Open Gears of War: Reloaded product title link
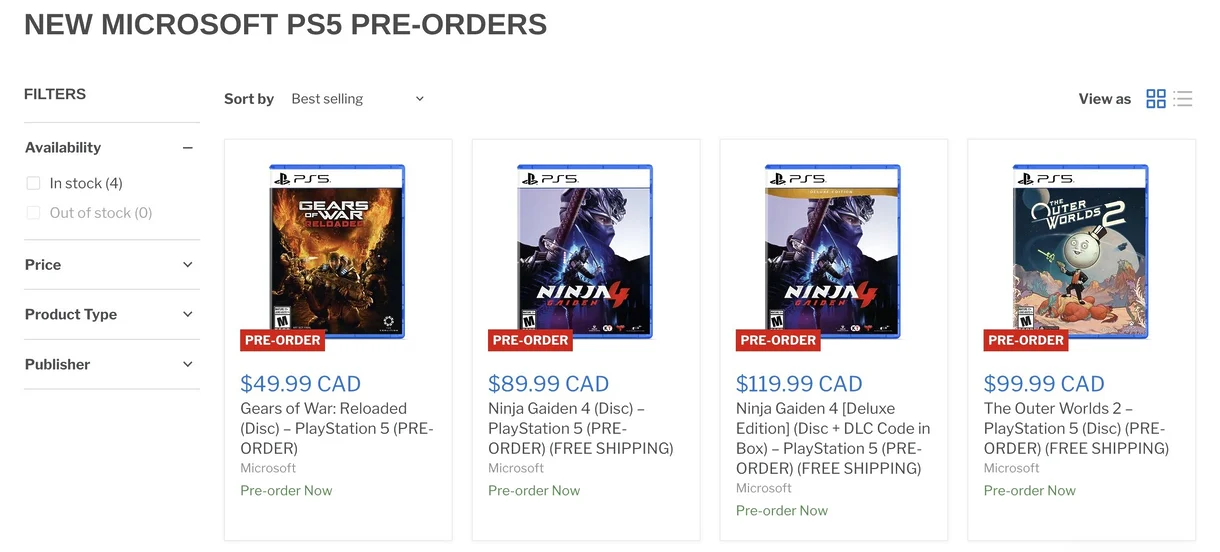This screenshot has width=1220, height=552. tap(337, 428)
